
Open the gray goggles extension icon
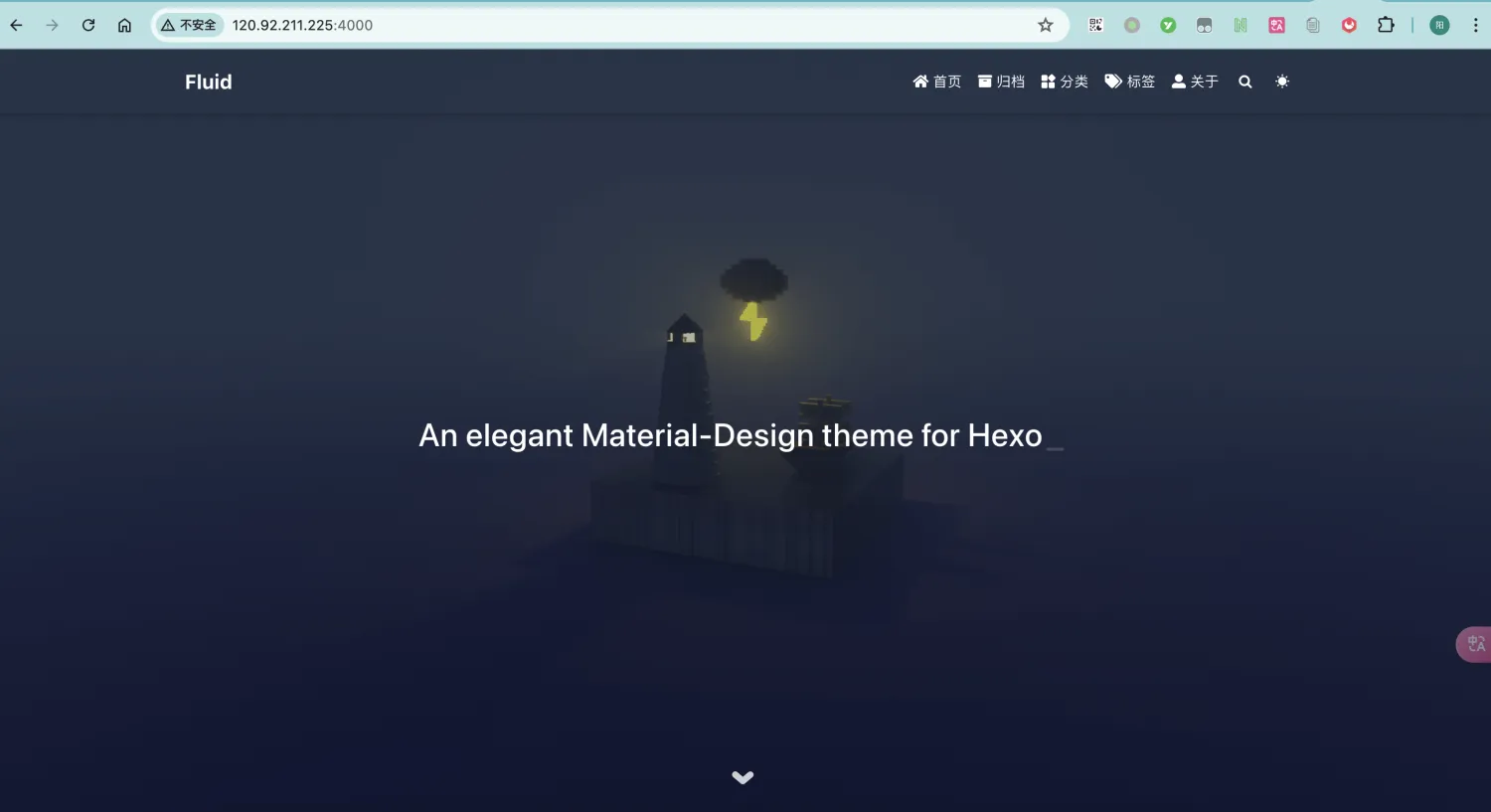pos(1205,25)
